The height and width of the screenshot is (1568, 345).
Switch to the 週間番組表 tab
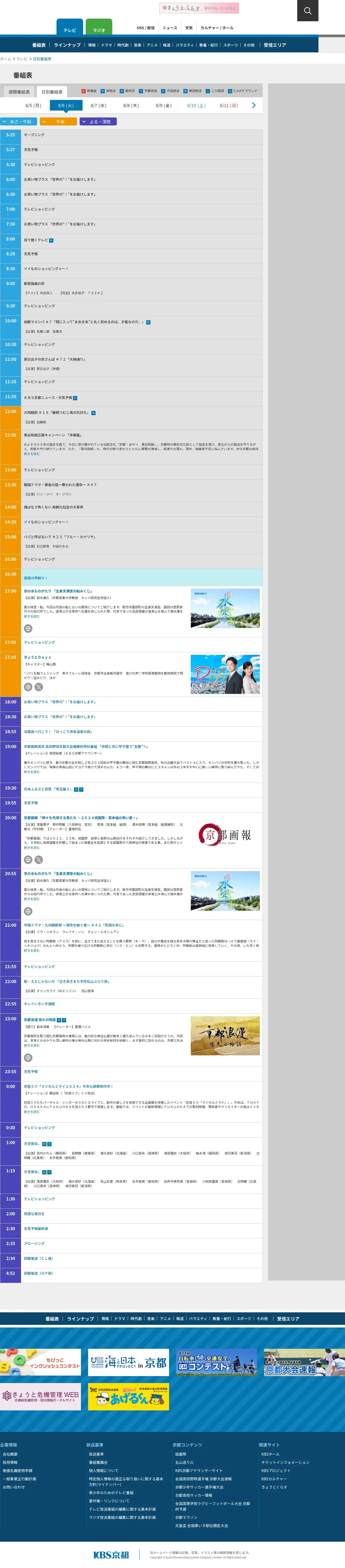(x=19, y=92)
